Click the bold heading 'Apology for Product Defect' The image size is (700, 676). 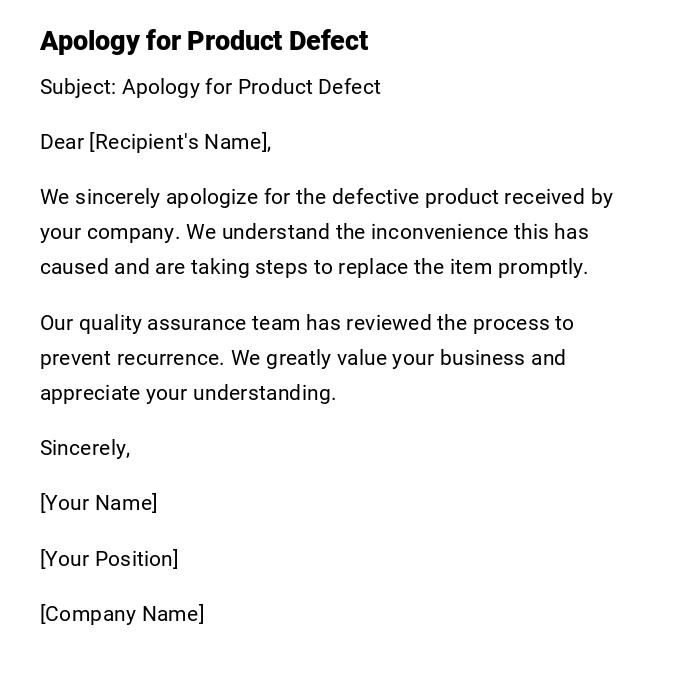click(x=204, y=41)
